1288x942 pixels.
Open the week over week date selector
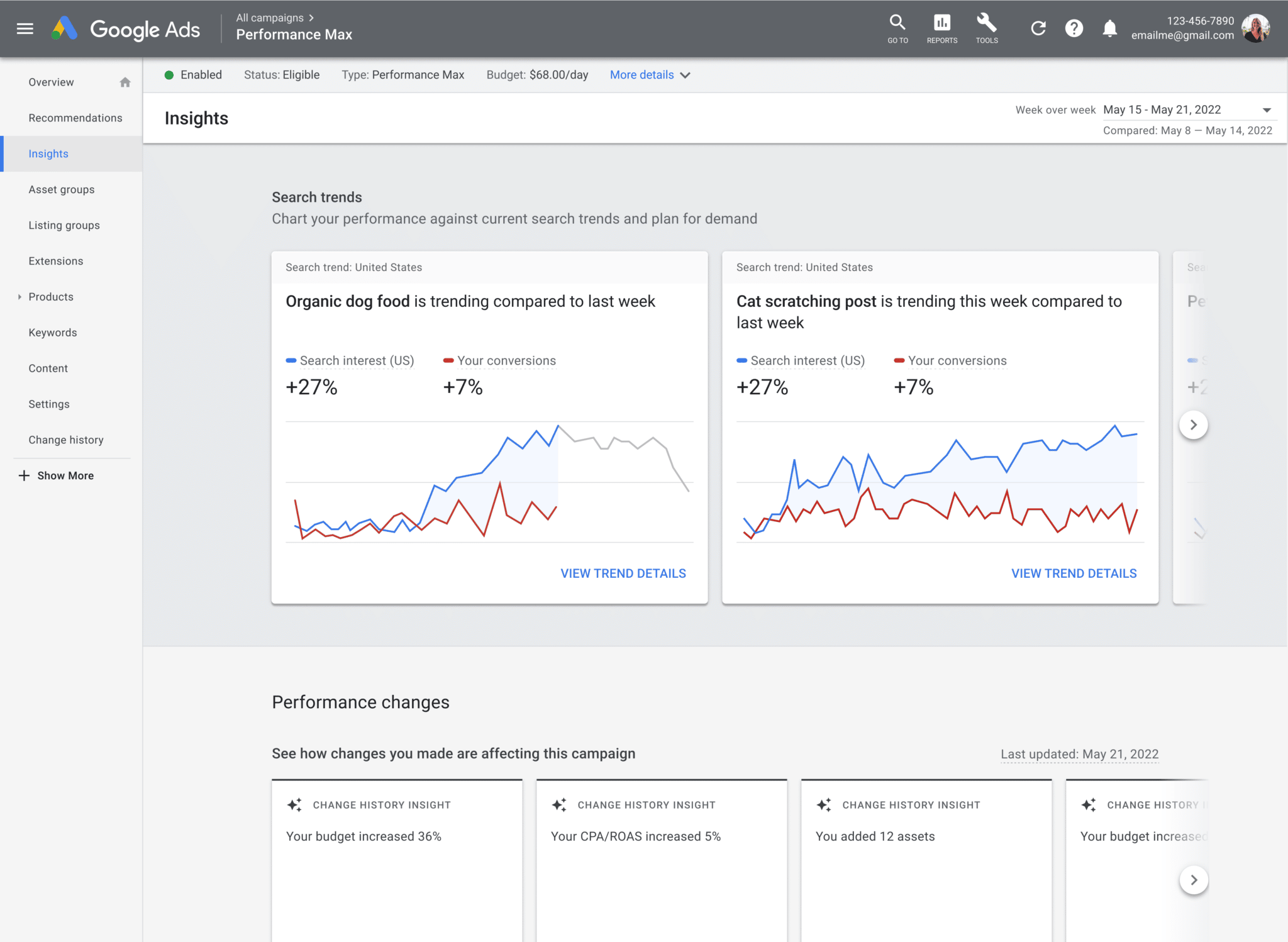[x=1189, y=109]
